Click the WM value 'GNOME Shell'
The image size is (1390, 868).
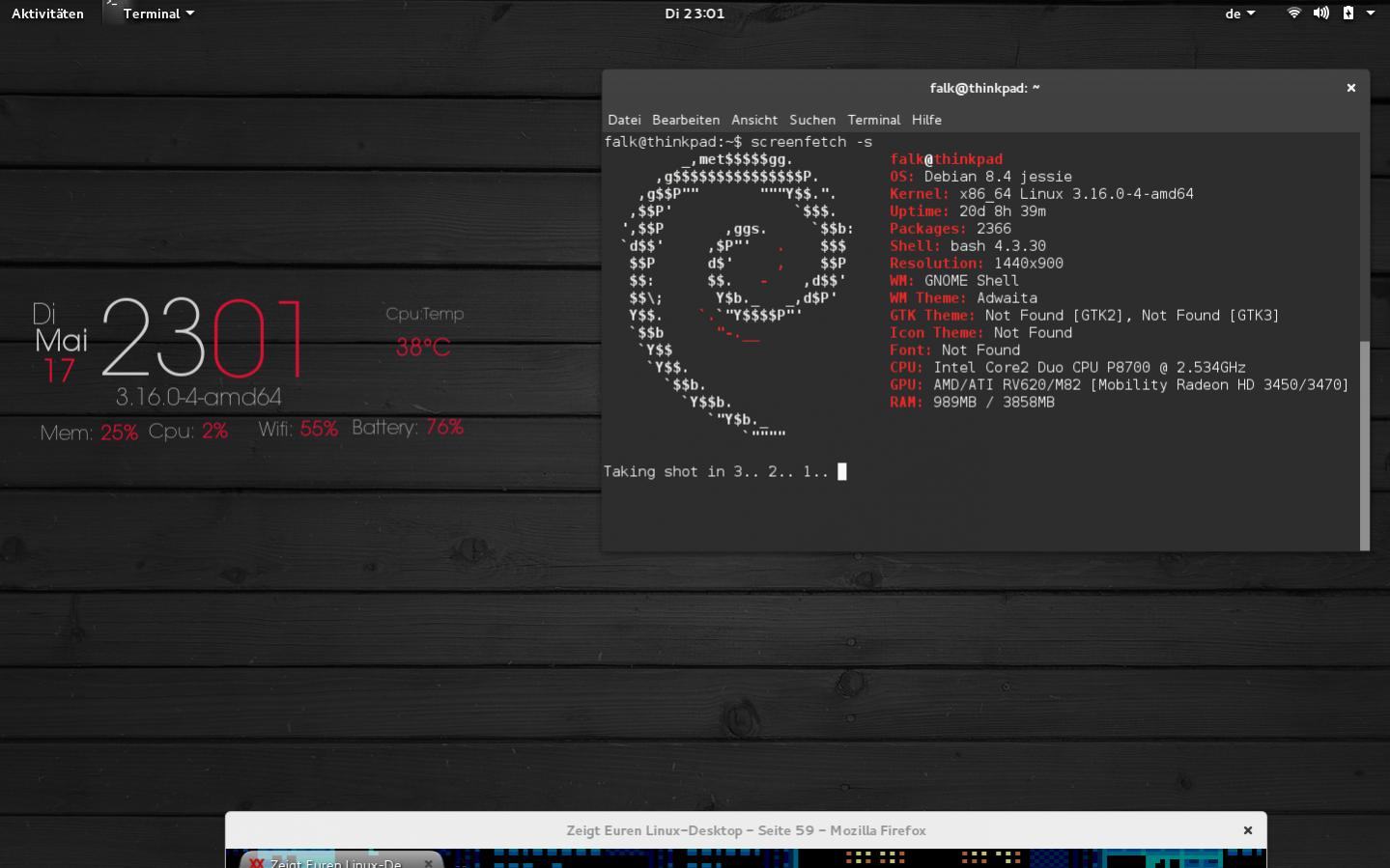pos(972,281)
